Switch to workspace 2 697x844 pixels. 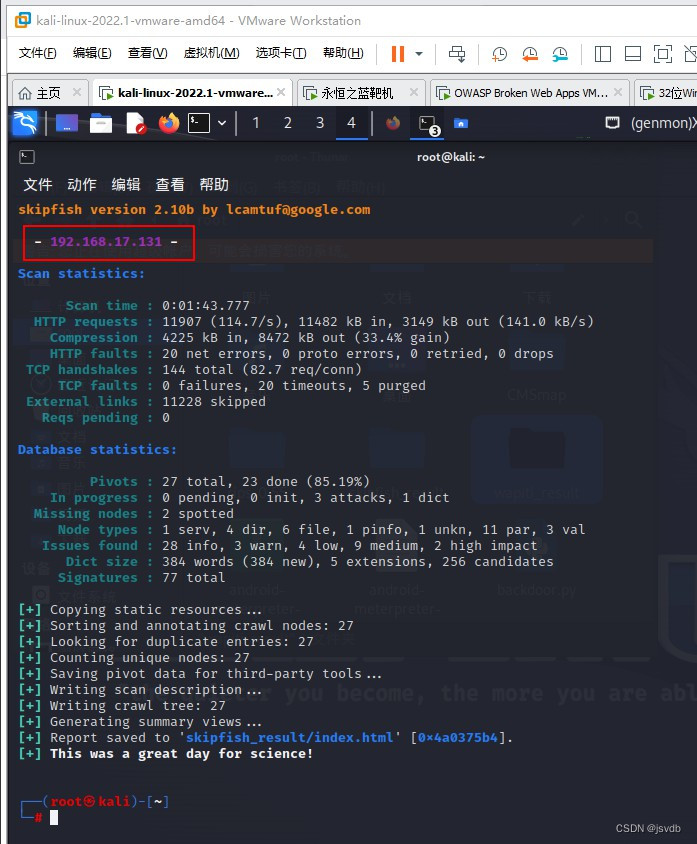288,123
